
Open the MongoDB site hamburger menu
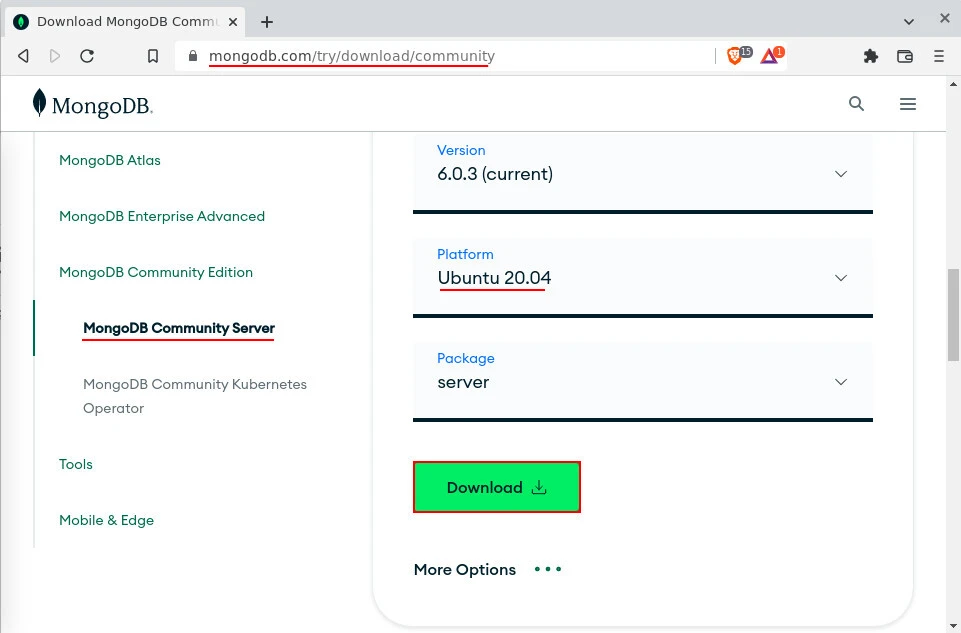[x=907, y=103]
